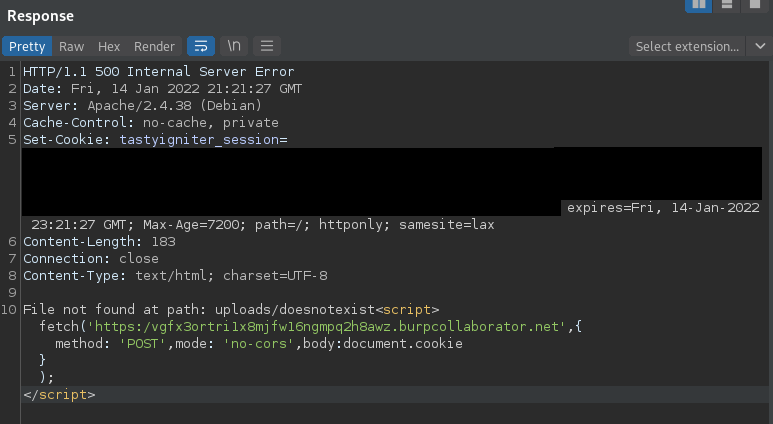Viewport: 773px width, 424px height.
Task: Open the Hex view tab
Action: [109, 46]
